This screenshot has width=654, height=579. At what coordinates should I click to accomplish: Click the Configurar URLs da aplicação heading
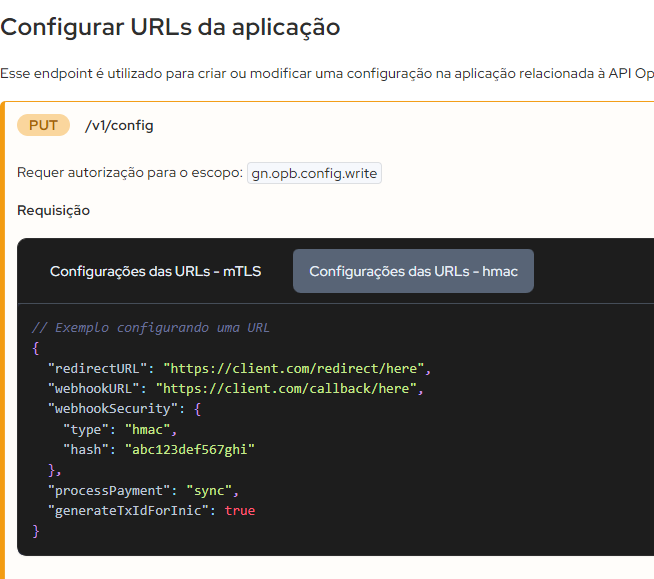click(x=170, y=27)
